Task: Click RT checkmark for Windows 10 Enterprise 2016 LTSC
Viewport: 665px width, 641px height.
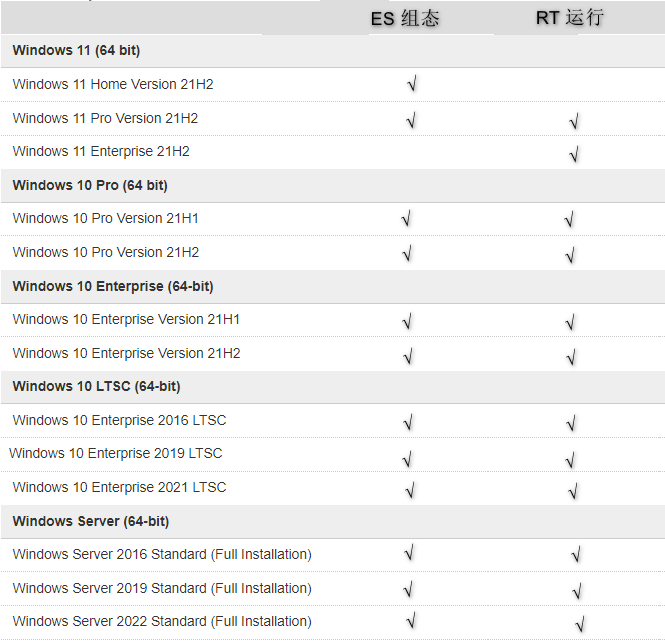Action: point(571,423)
